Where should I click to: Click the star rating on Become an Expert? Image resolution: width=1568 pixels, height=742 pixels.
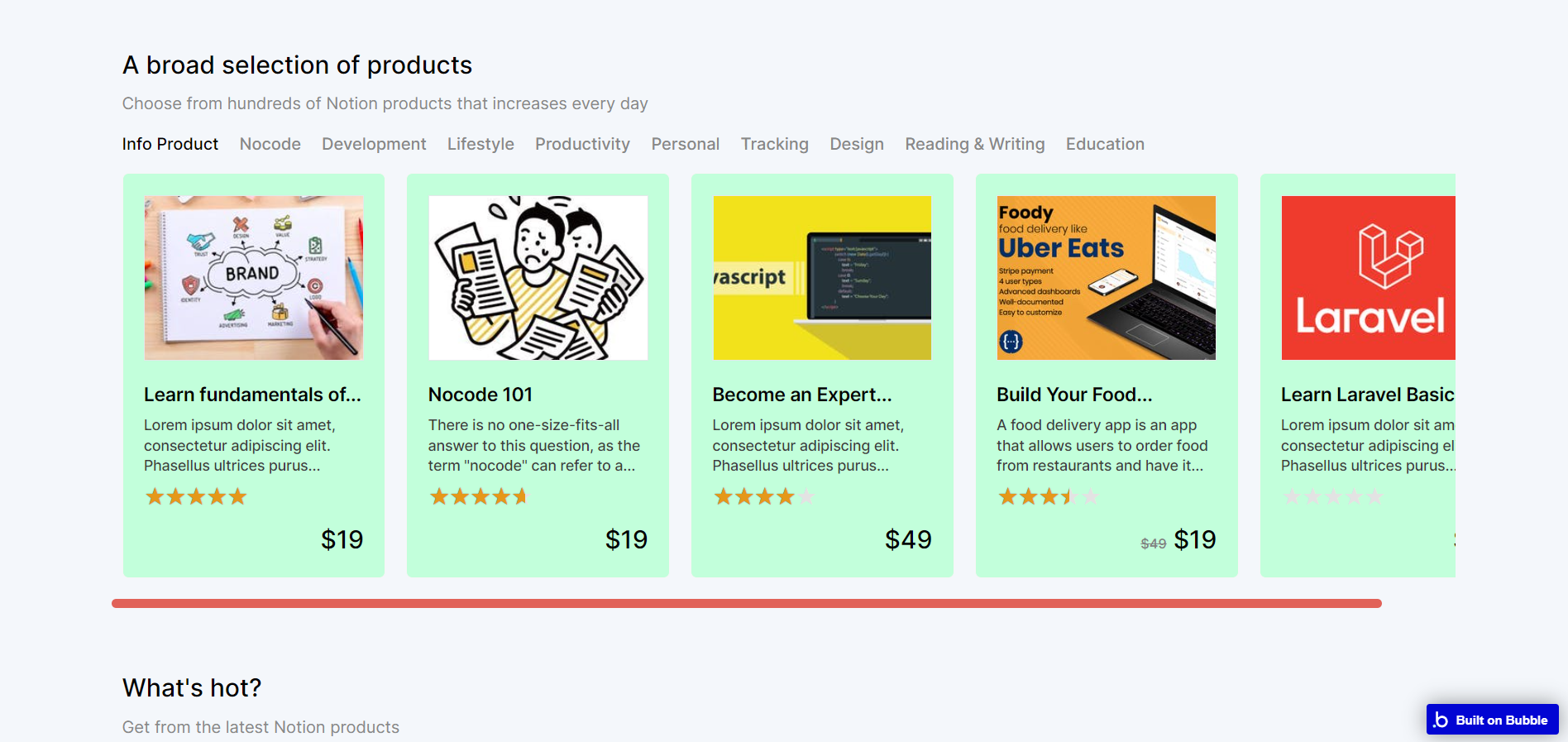763,496
